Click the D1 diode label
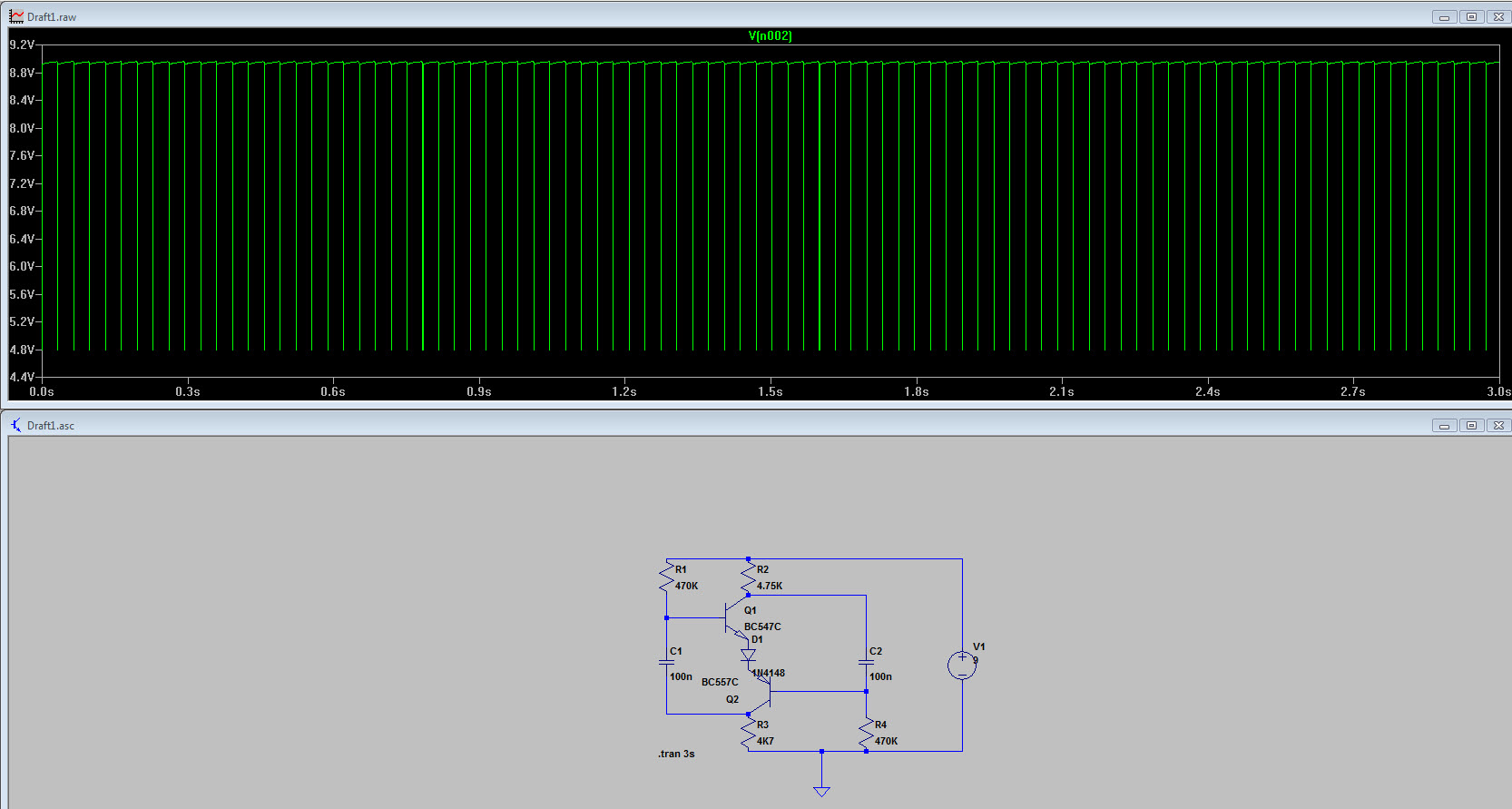This screenshot has width=1512, height=809. pyautogui.click(x=757, y=639)
